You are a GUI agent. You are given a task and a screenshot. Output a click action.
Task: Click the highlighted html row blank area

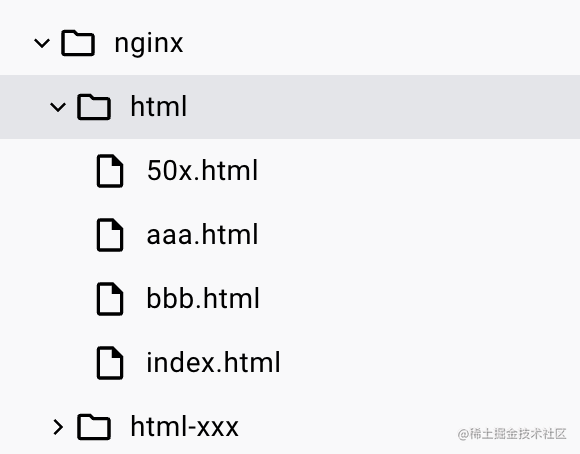381,107
